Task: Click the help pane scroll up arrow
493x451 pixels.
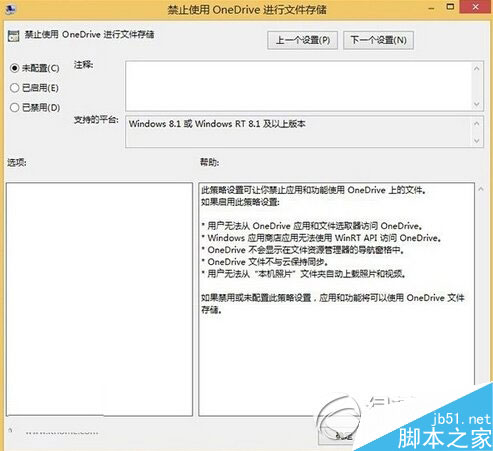Action: click(x=481, y=189)
